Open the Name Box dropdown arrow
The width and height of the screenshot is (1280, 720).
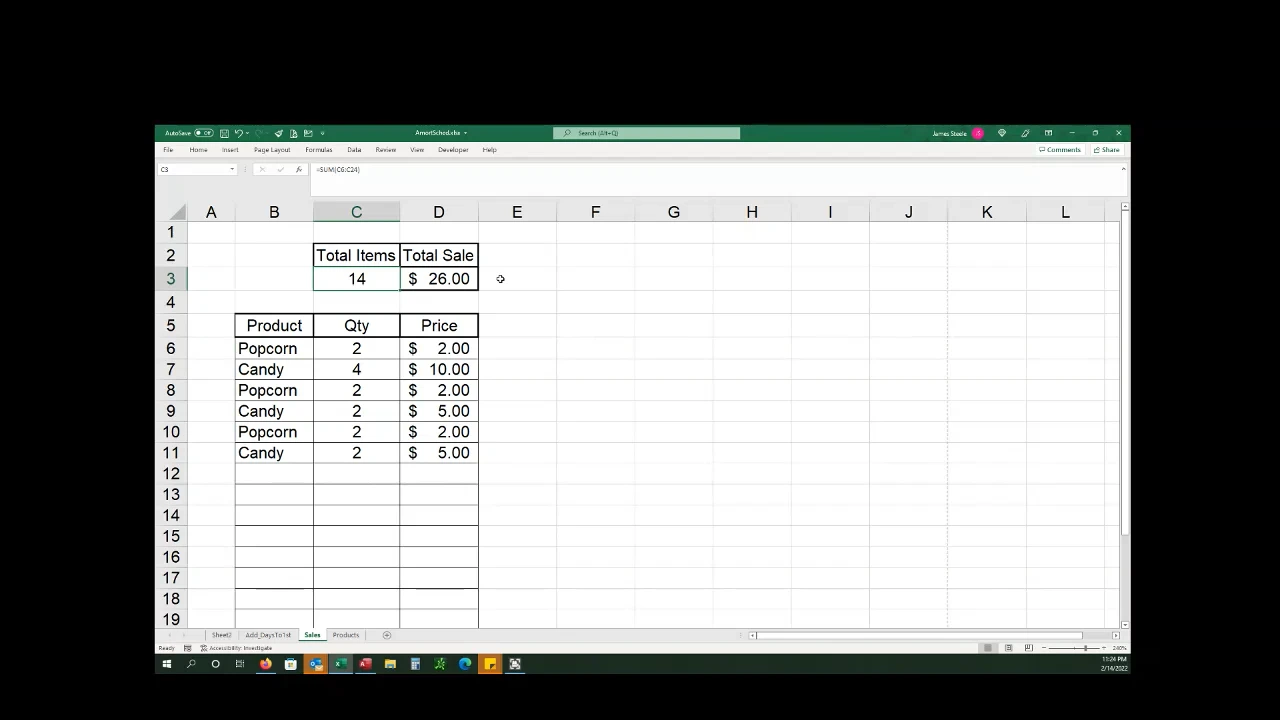[232, 169]
